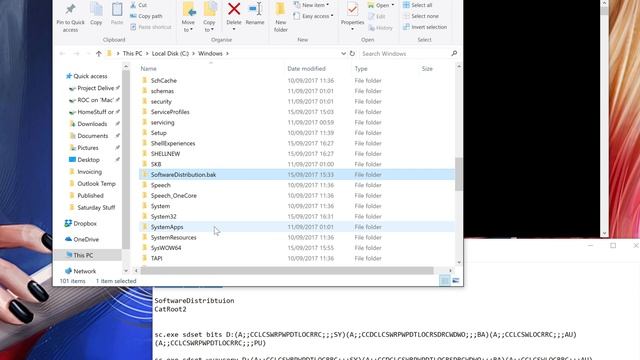Select the SHELLNEW folder
Image resolution: width=640 pixels, height=360 pixels.
(x=165, y=153)
